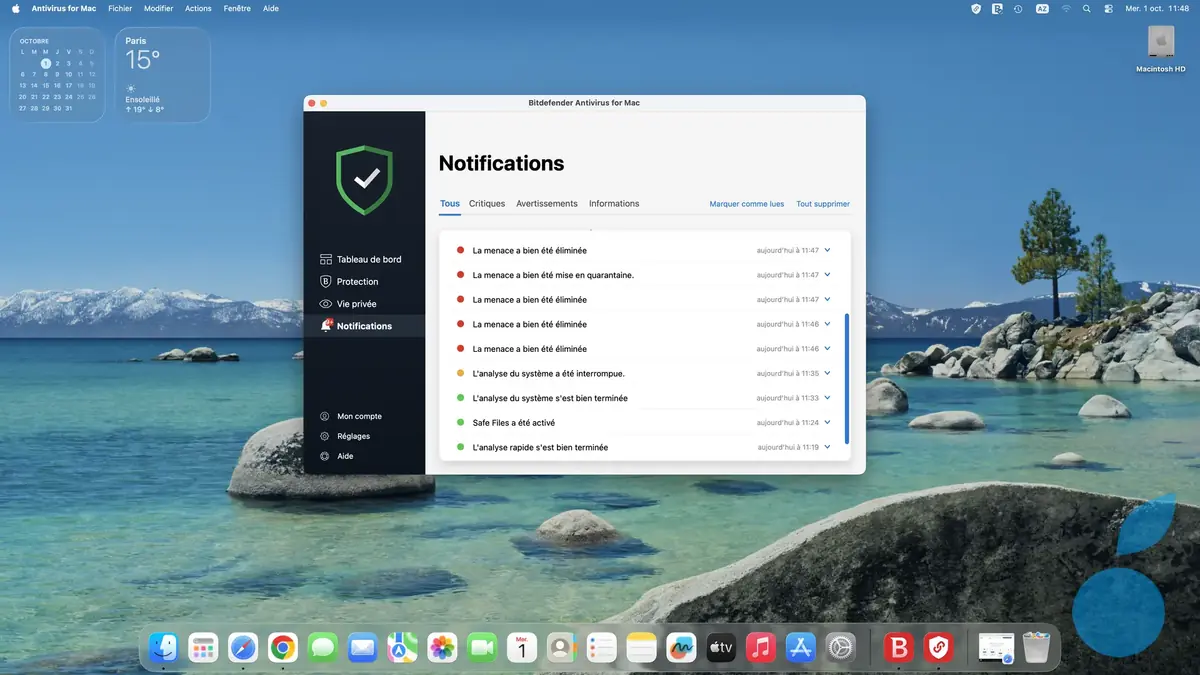Switch to the Avertissements tab

(x=546, y=203)
